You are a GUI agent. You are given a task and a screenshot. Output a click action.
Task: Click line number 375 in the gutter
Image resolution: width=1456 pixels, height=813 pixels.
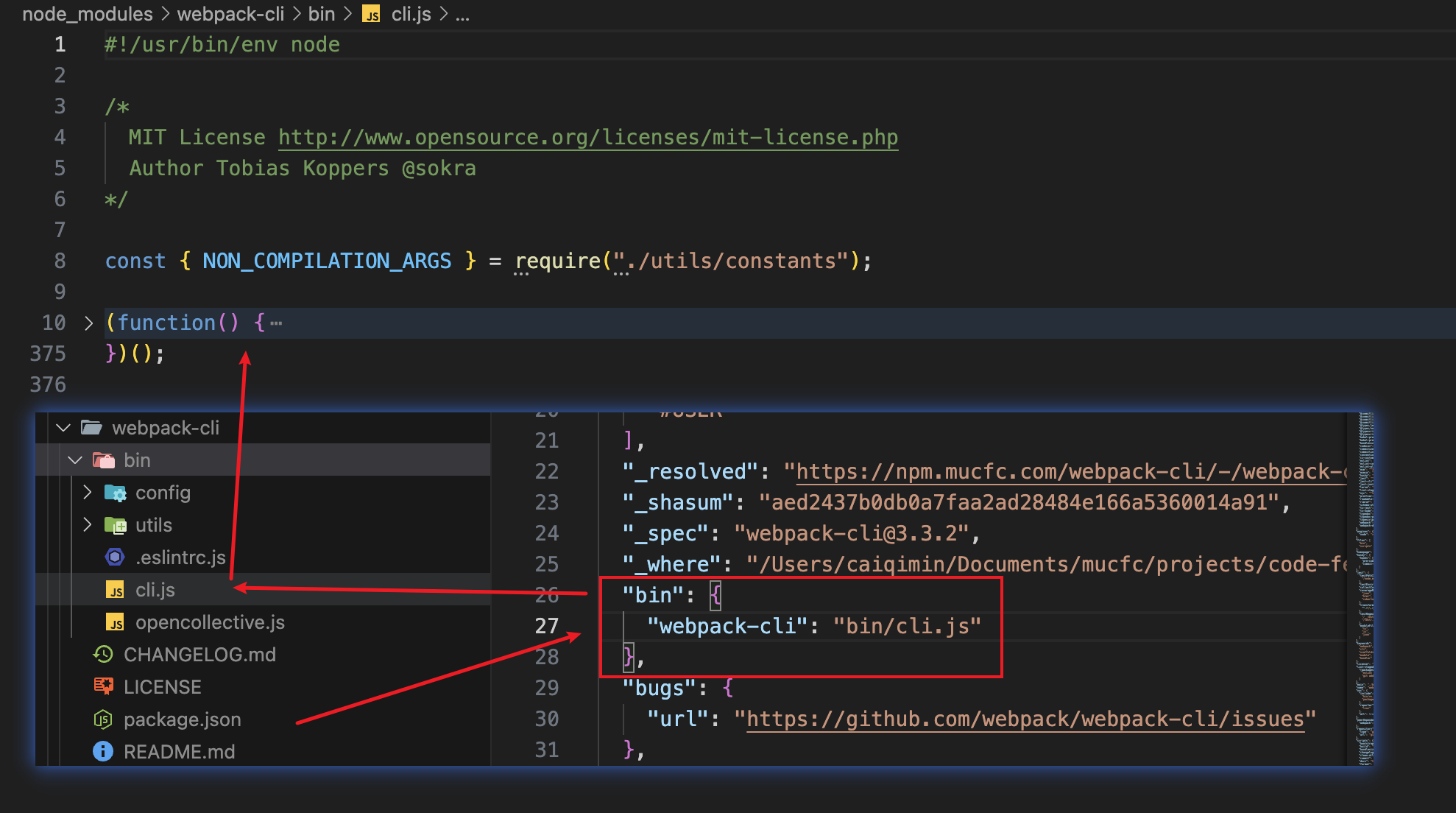[x=48, y=354]
